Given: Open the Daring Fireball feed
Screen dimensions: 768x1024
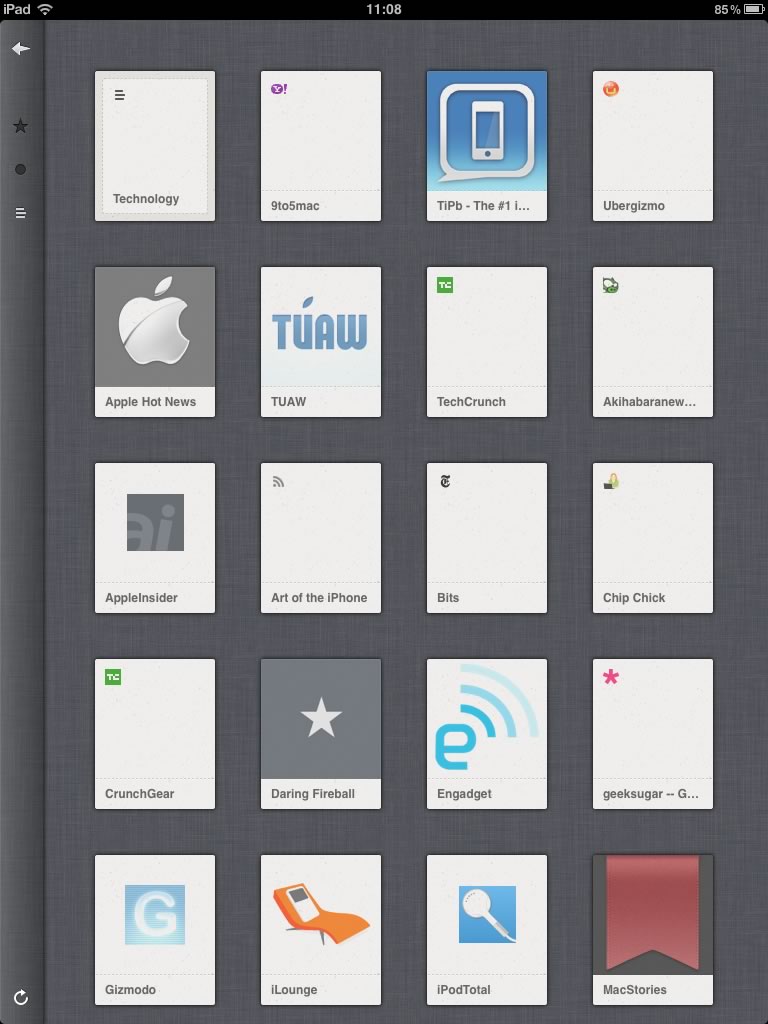Looking at the screenshot, I should [321, 733].
